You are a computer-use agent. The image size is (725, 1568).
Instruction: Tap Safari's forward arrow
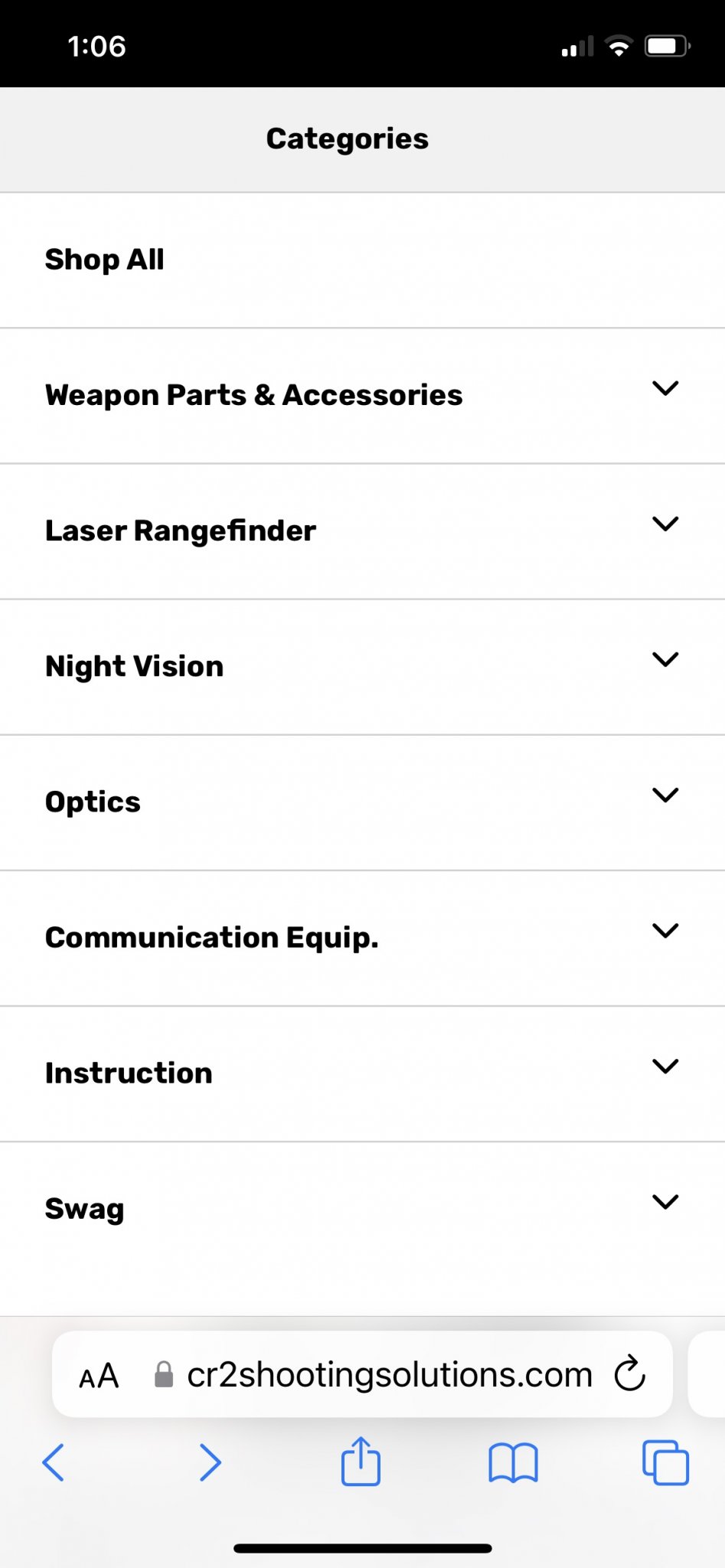(210, 1462)
